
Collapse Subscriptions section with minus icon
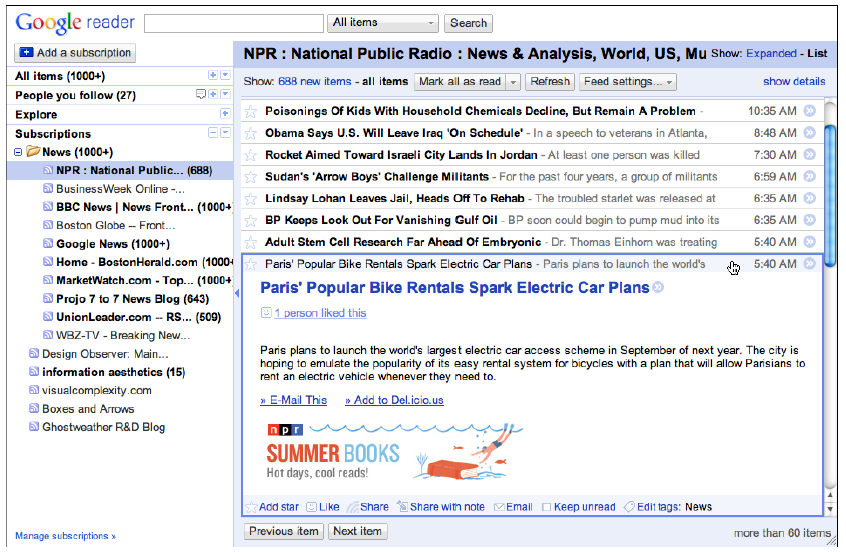pyautogui.click(x=213, y=133)
